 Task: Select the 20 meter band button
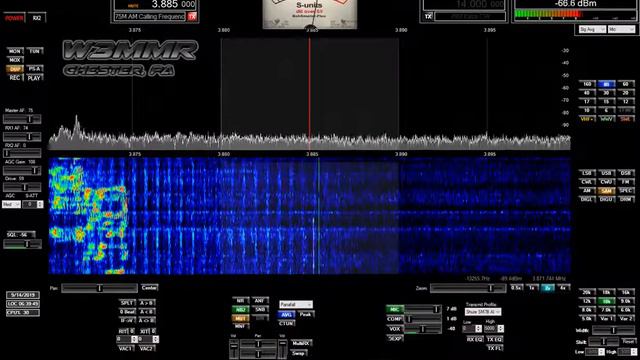click(x=626, y=93)
